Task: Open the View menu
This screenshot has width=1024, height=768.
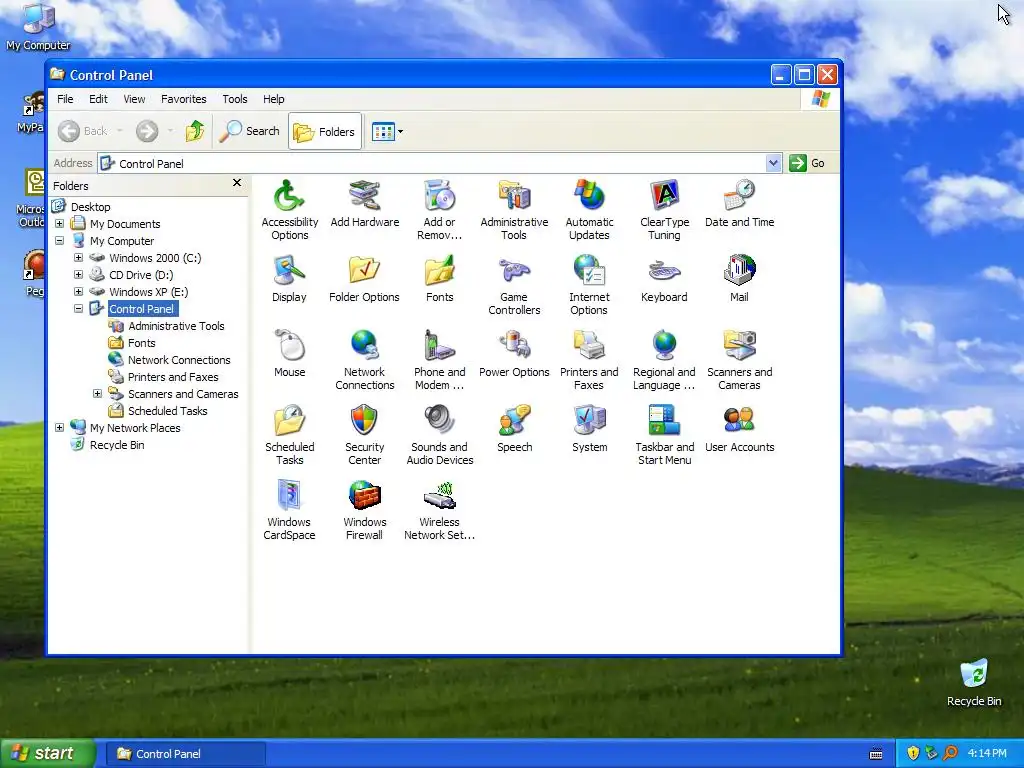Action: click(x=134, y=99)
